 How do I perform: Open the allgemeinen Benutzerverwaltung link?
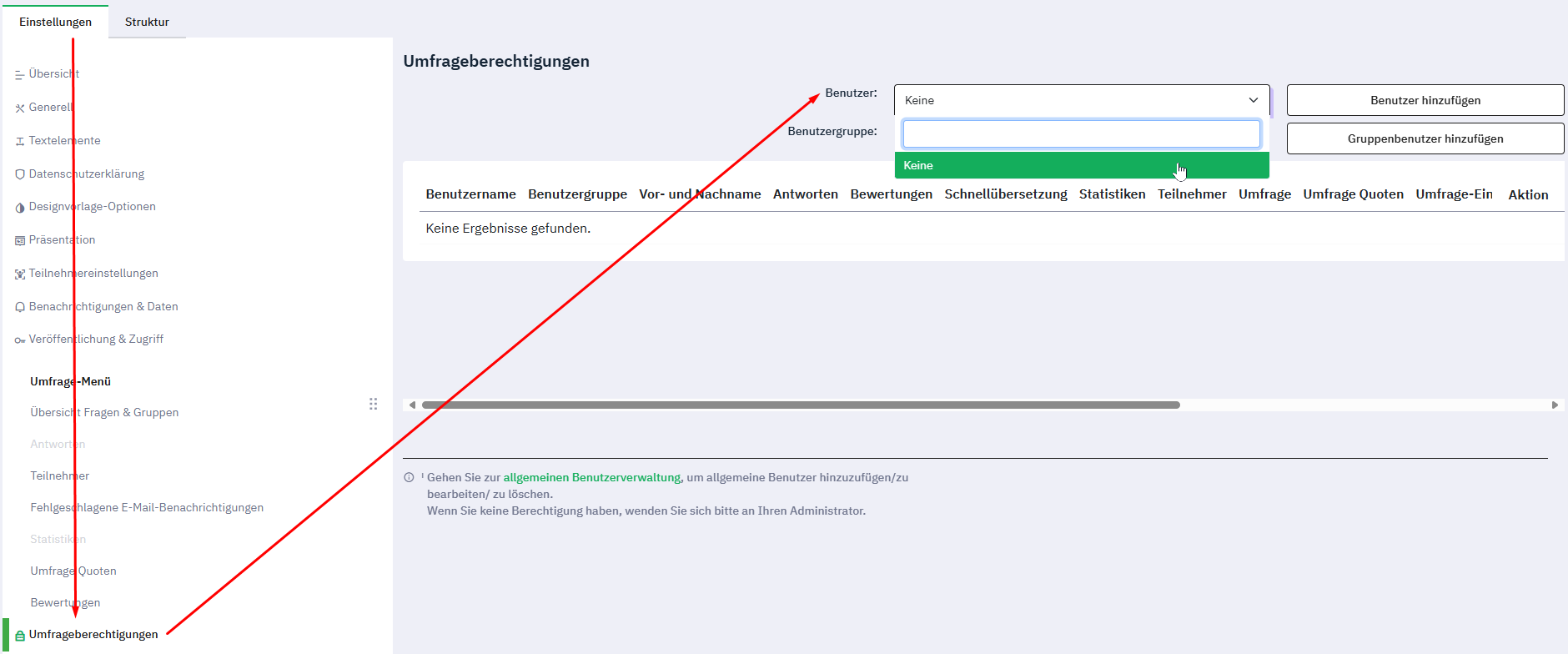tap(591, 478)
